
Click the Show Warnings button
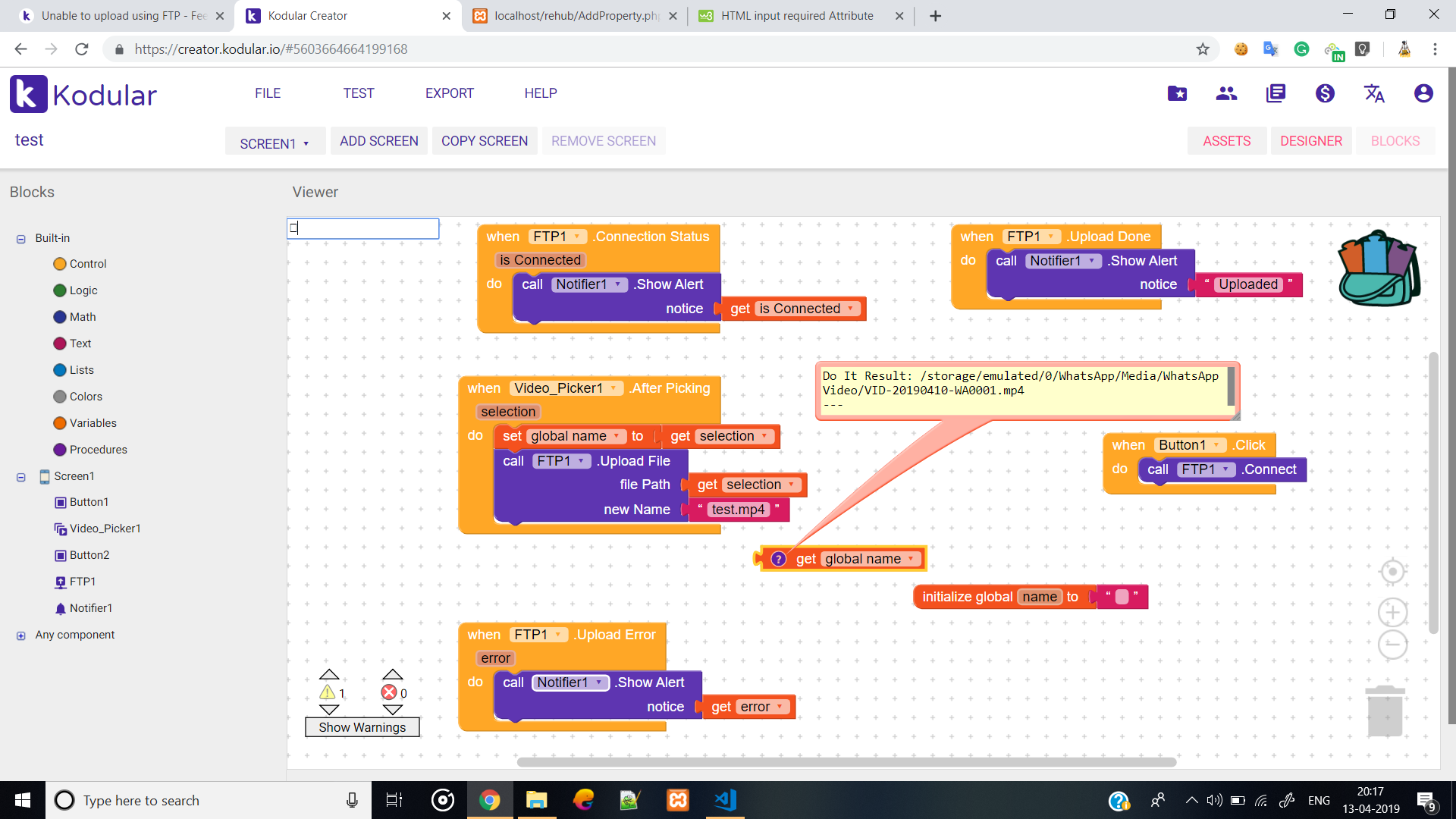click(362, 727)
